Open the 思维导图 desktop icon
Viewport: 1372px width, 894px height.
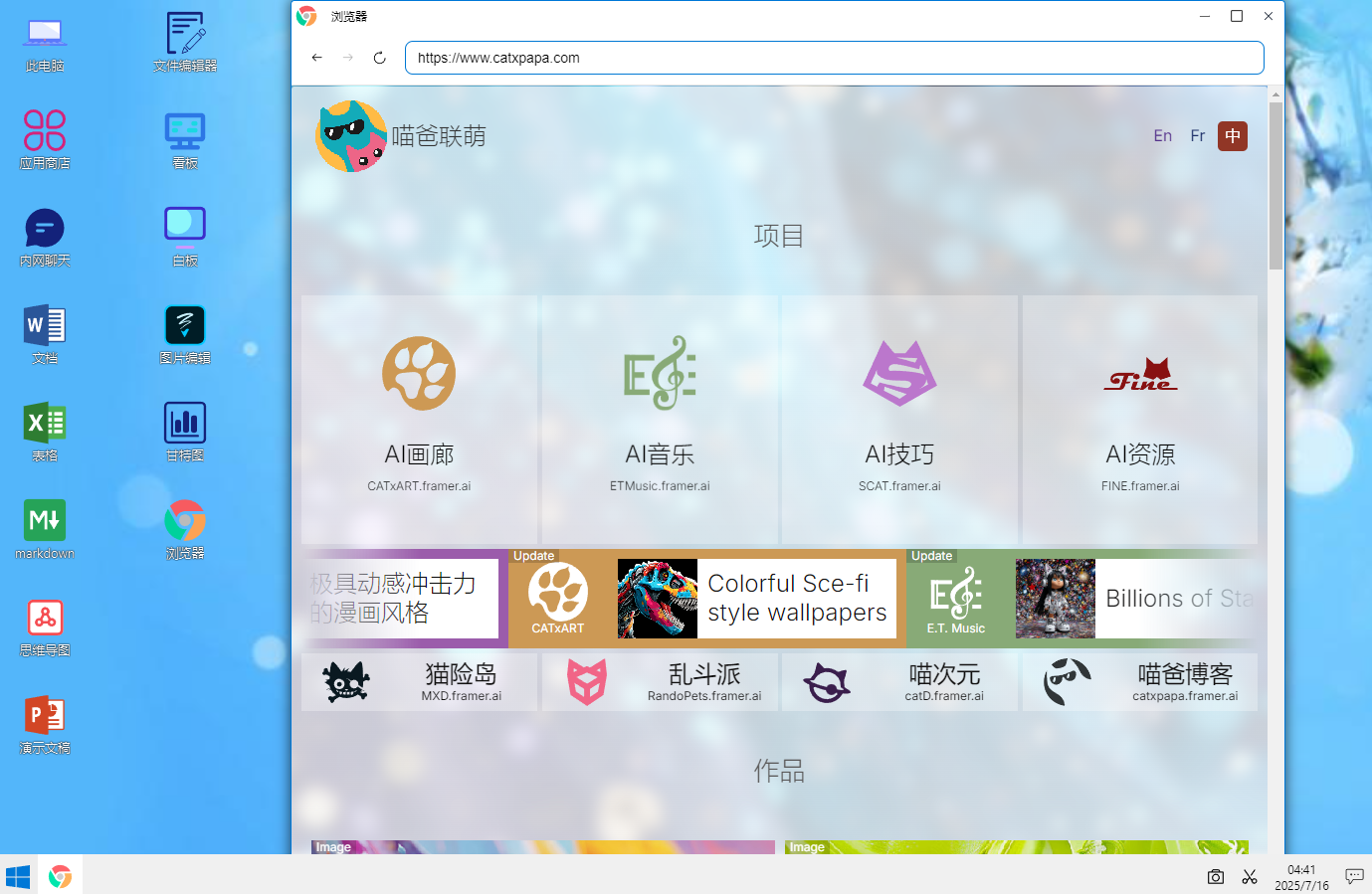(x=45, y=627)
